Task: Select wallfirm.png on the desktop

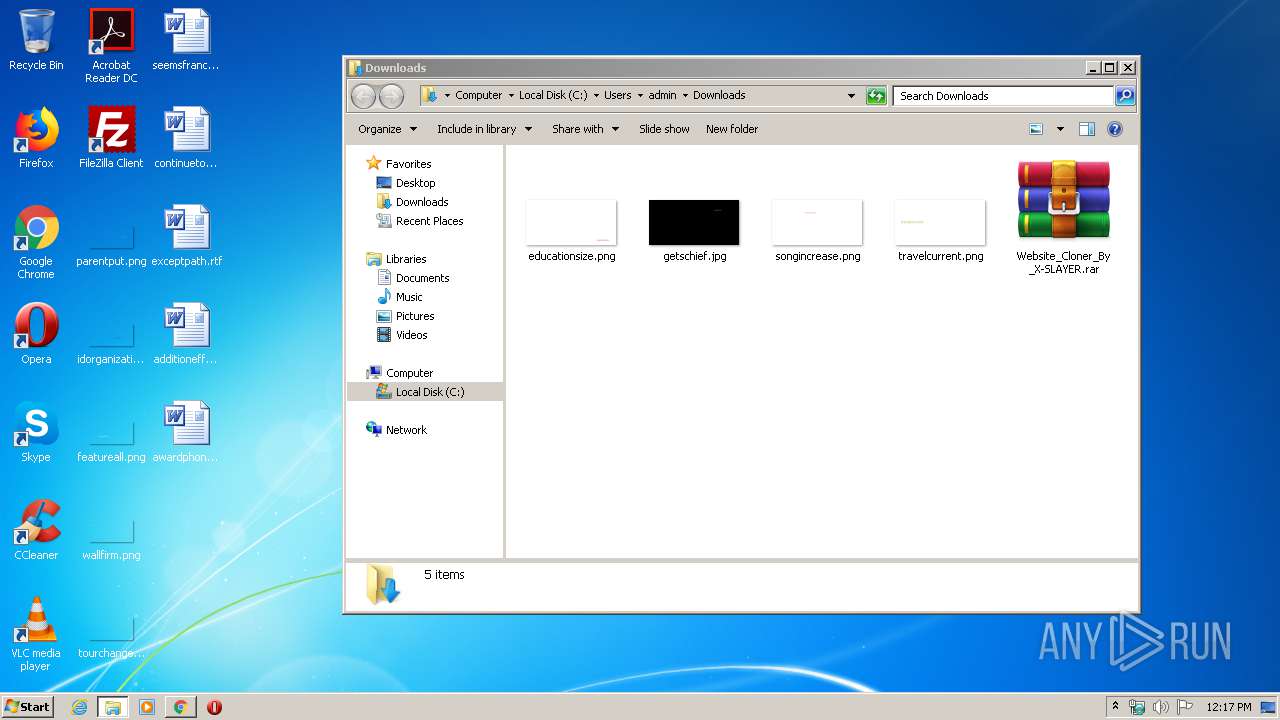Action: (111, 540)
